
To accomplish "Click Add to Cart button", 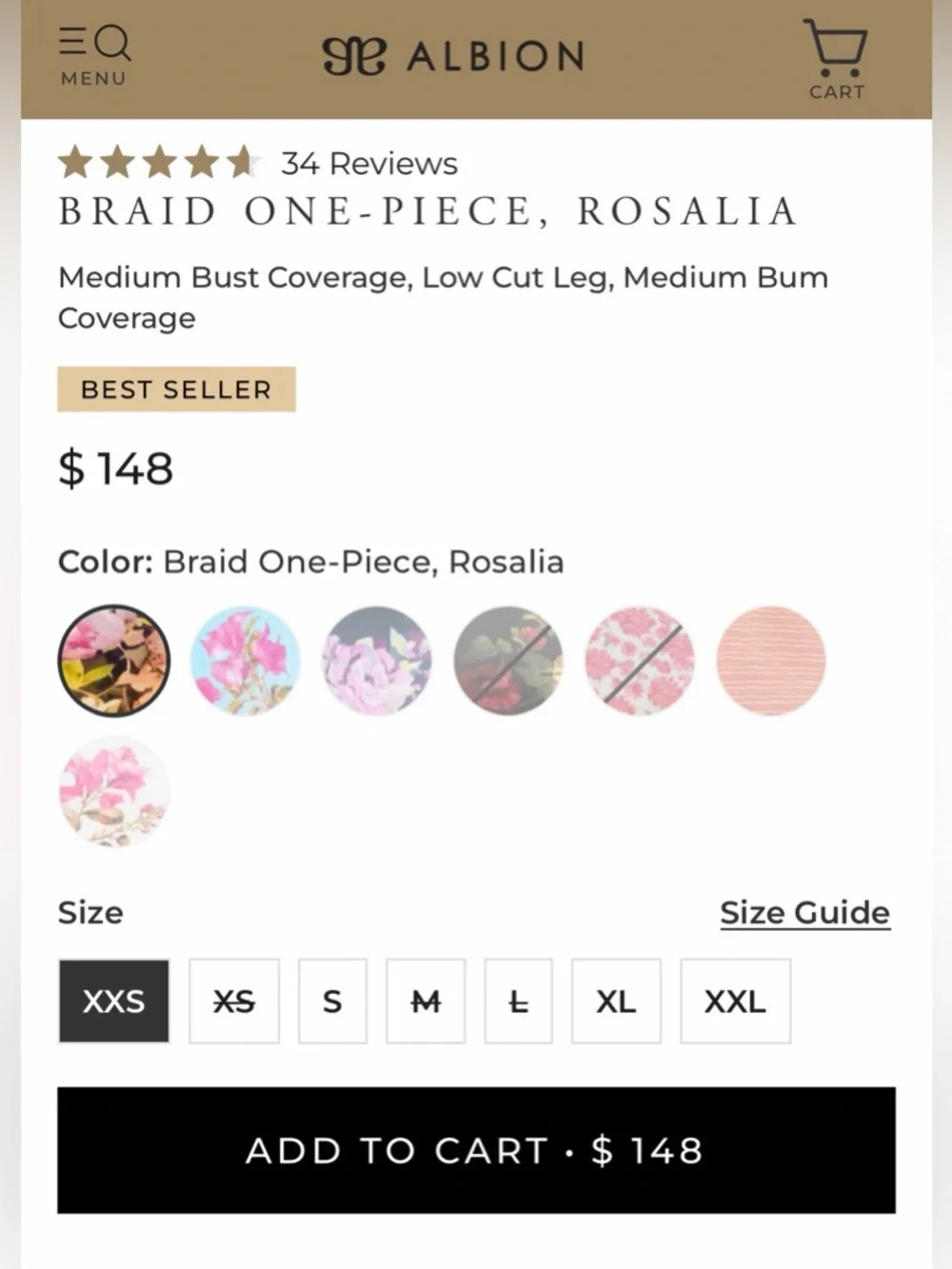I will [476, 1150].
